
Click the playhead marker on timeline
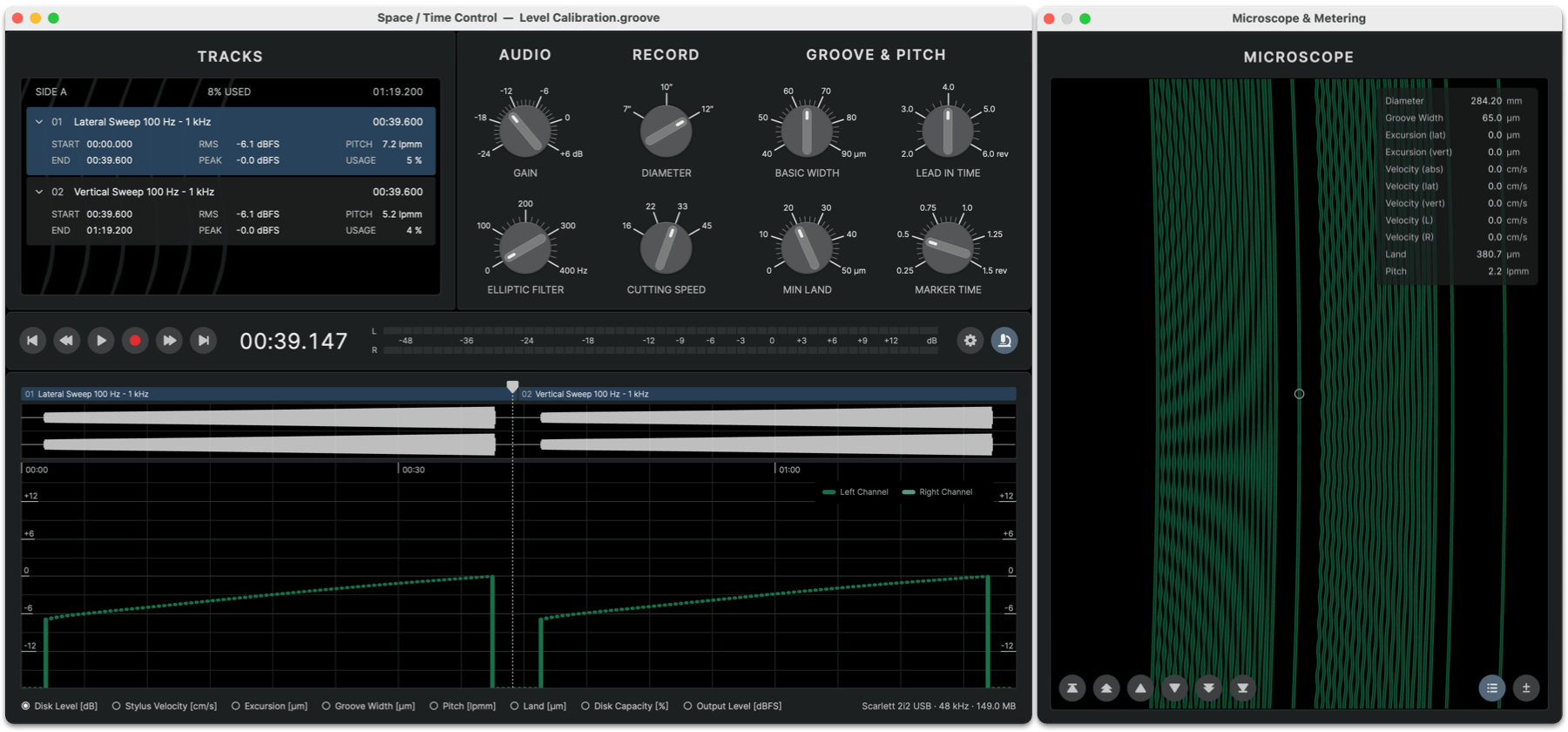tap(512, 386)
